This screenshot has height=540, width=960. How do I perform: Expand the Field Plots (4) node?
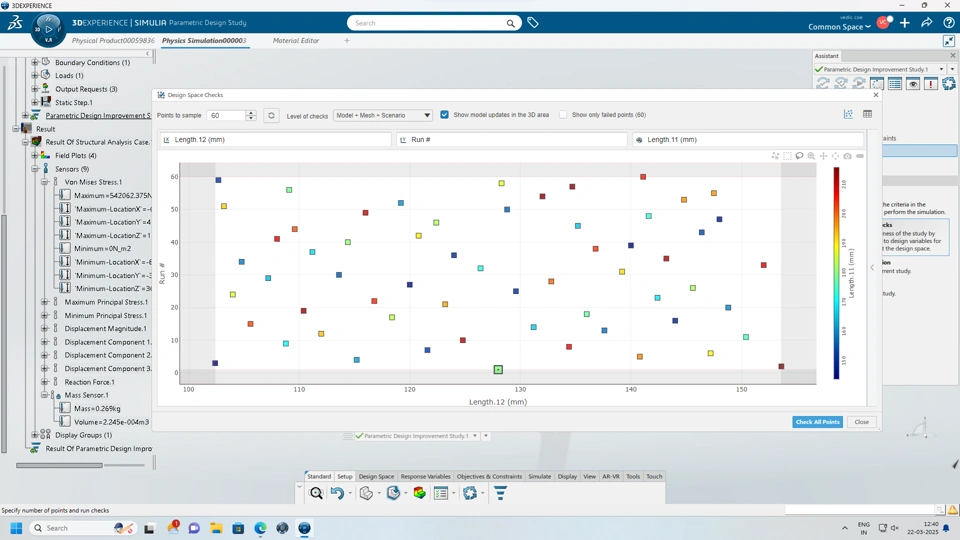click(x=35, y=156)
